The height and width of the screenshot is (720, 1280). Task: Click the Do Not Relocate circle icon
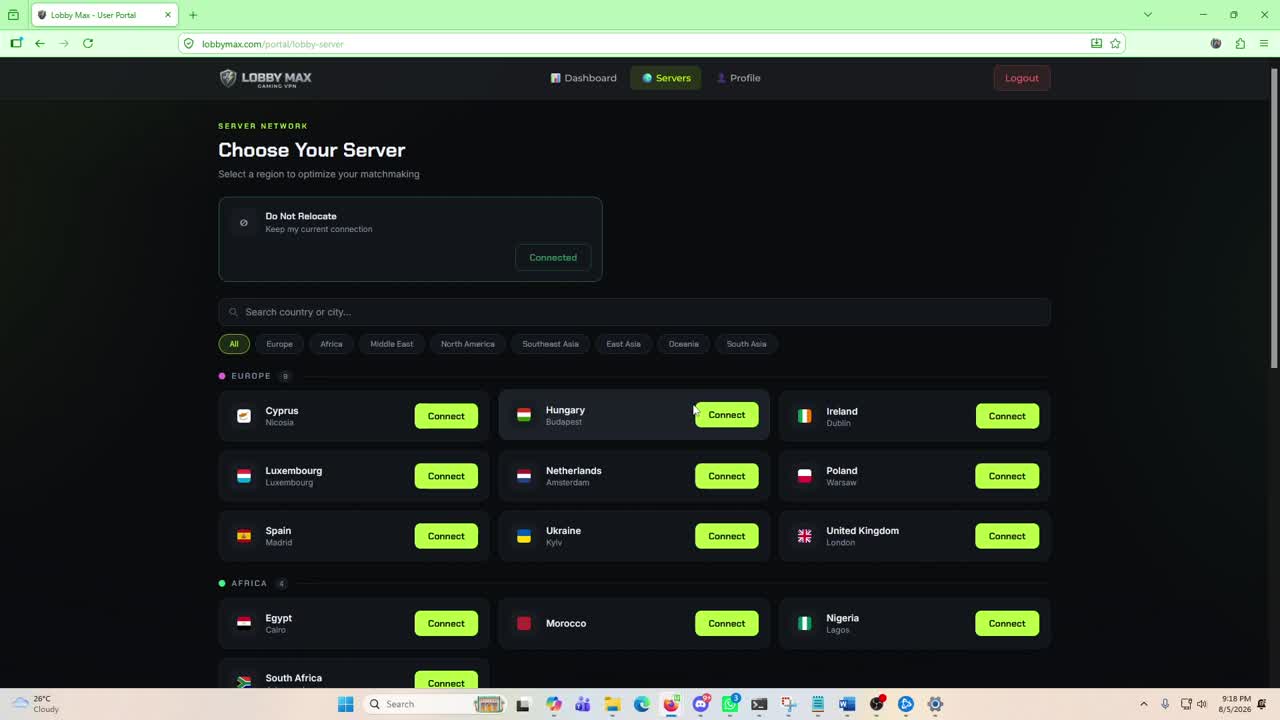coord(244,222)
